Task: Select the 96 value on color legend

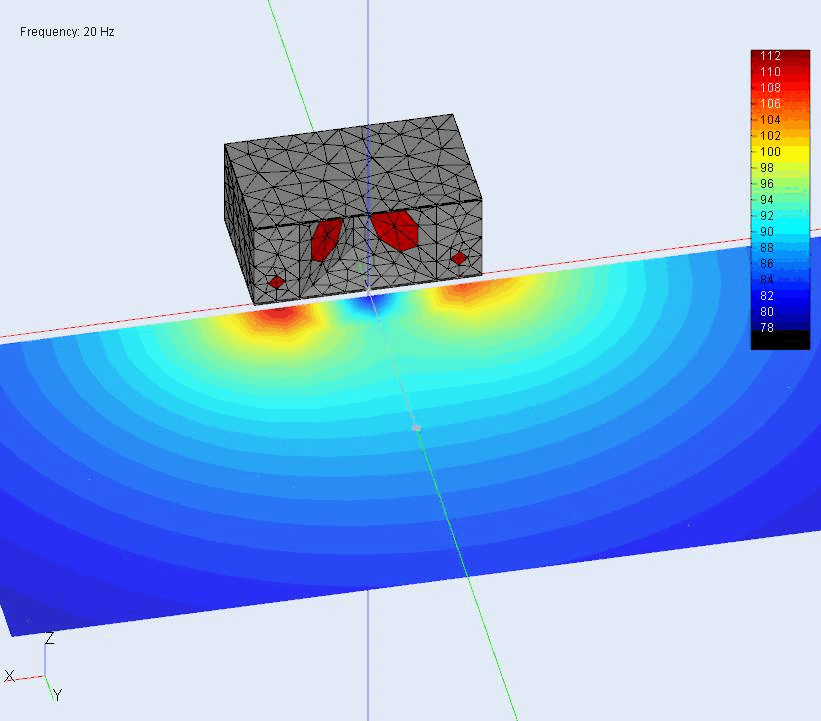Action: click(x=767, y=184)
